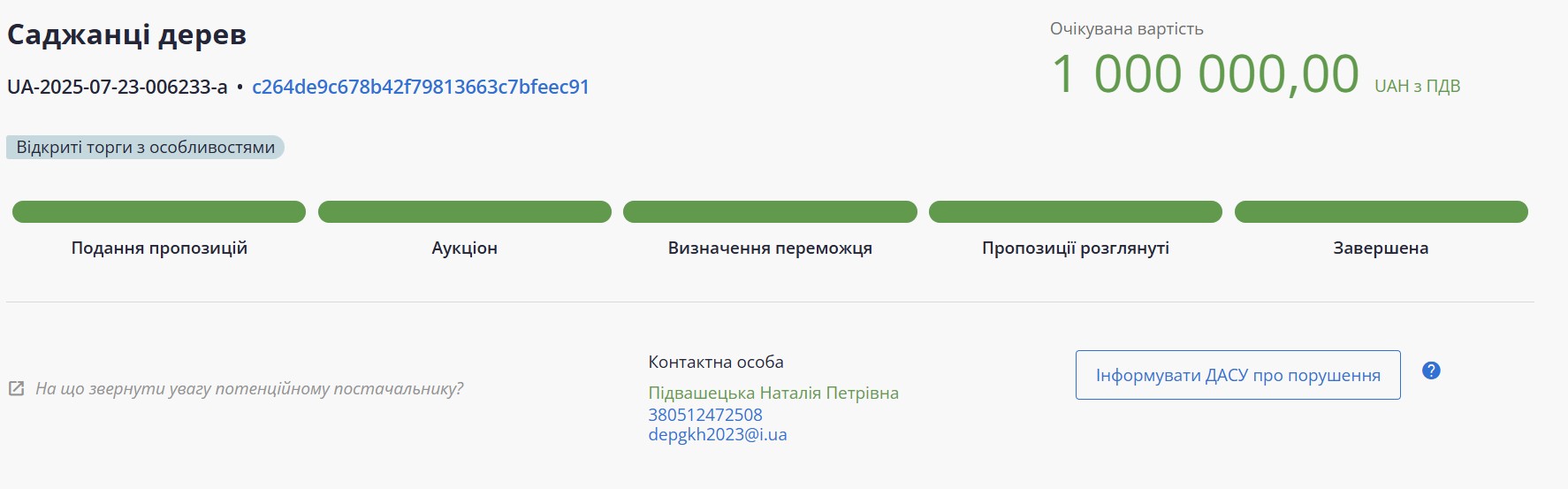Click the tender ID UA-2025-07-23-006233-a
The height and width of the screenshot is (489, 1568).
[x=117, y=87]
